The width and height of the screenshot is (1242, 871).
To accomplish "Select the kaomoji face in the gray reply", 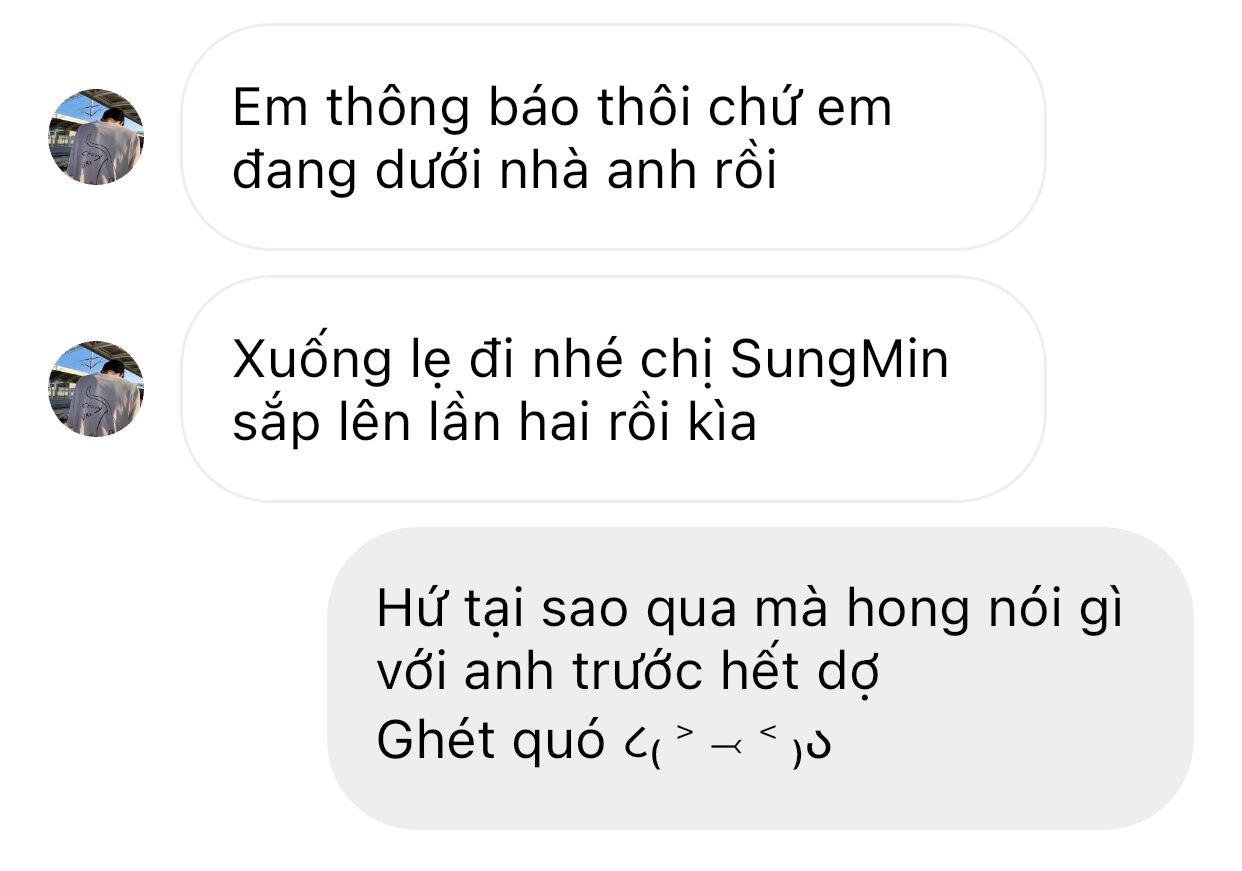I will click(x=719, y=742).
